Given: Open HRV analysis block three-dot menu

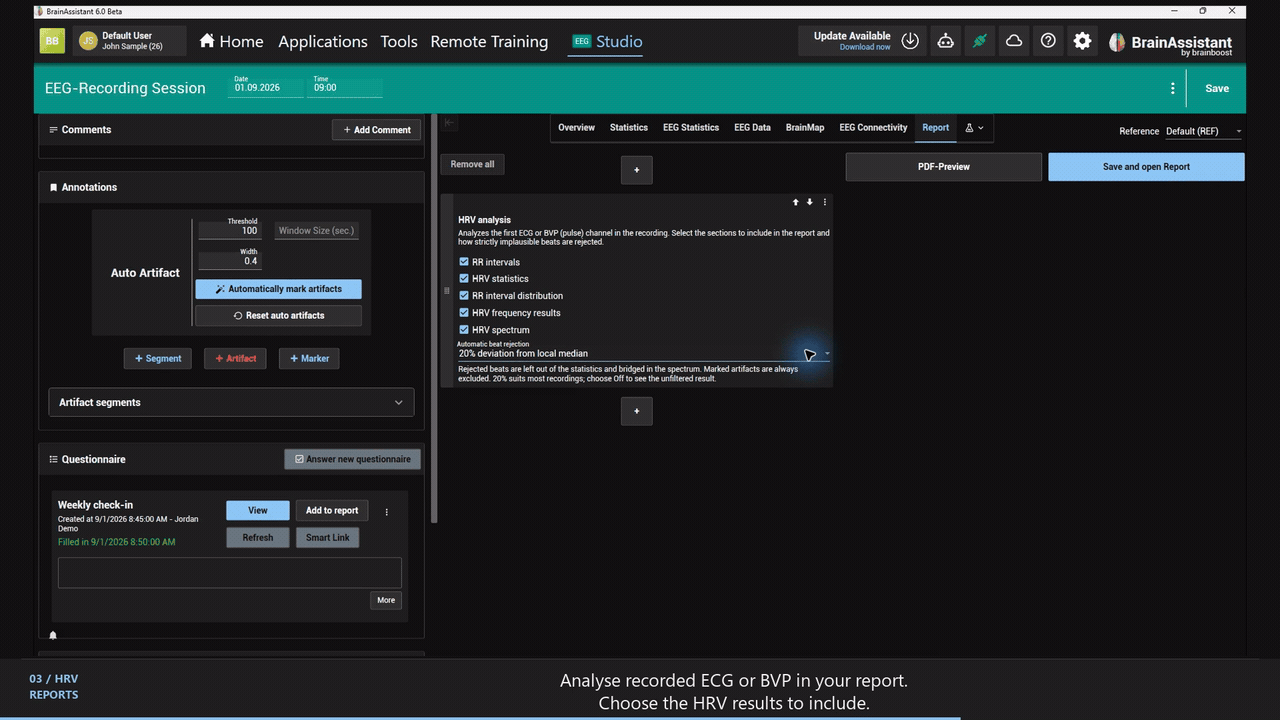Looking at the screenshot, I should point(825,202).
